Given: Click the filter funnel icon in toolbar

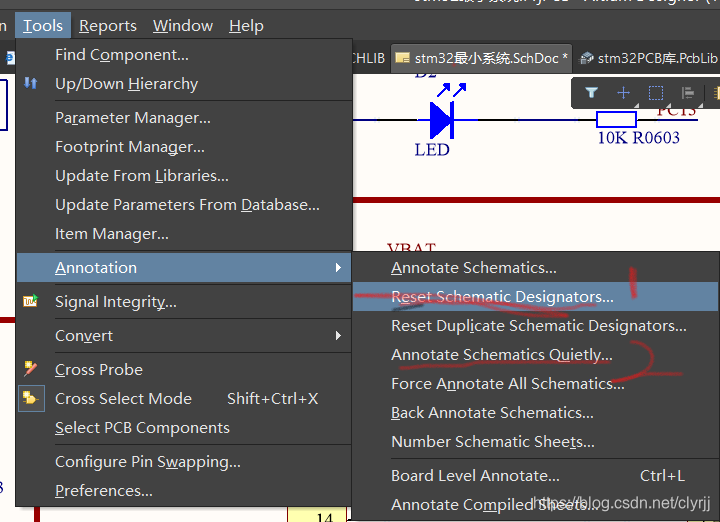Looking at the screenshot, I should [x=592, y=93].
